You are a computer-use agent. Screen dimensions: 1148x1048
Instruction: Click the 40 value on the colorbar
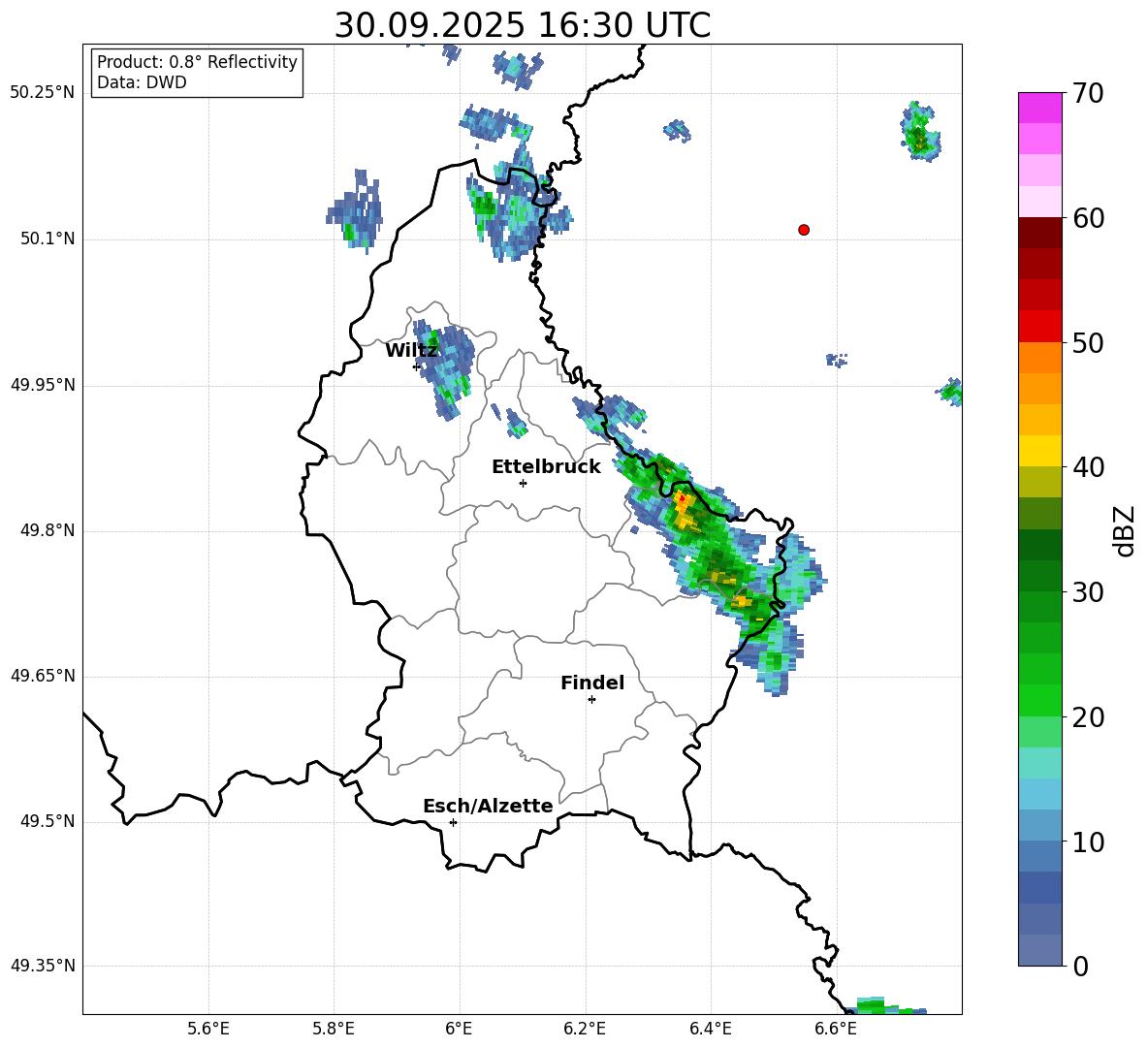pos(1087,467)
